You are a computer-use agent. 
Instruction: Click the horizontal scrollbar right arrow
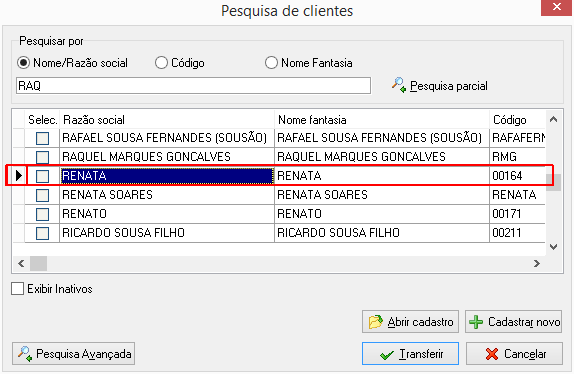click(x=537, y=263)
